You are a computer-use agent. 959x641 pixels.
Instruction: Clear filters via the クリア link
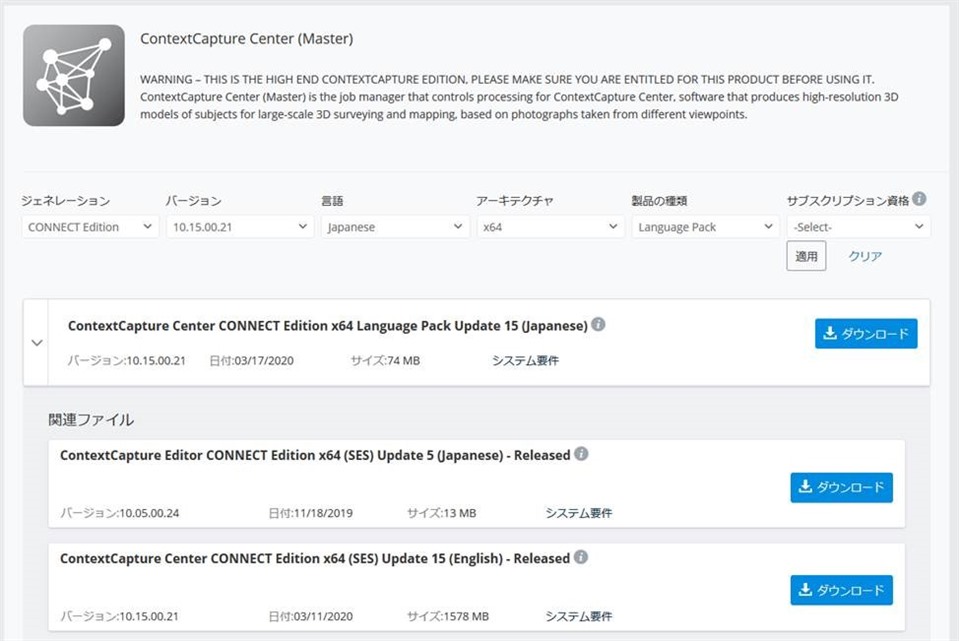point(865,256)
